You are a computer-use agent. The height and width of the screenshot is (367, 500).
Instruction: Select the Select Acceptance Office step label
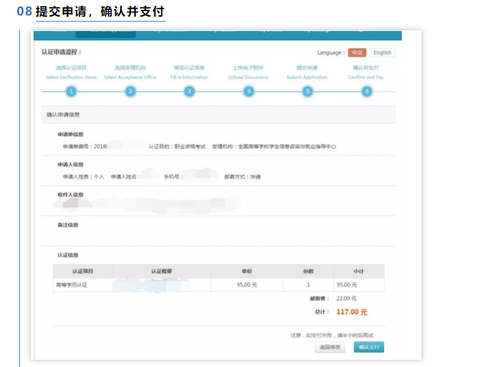[x=130, y=77]
